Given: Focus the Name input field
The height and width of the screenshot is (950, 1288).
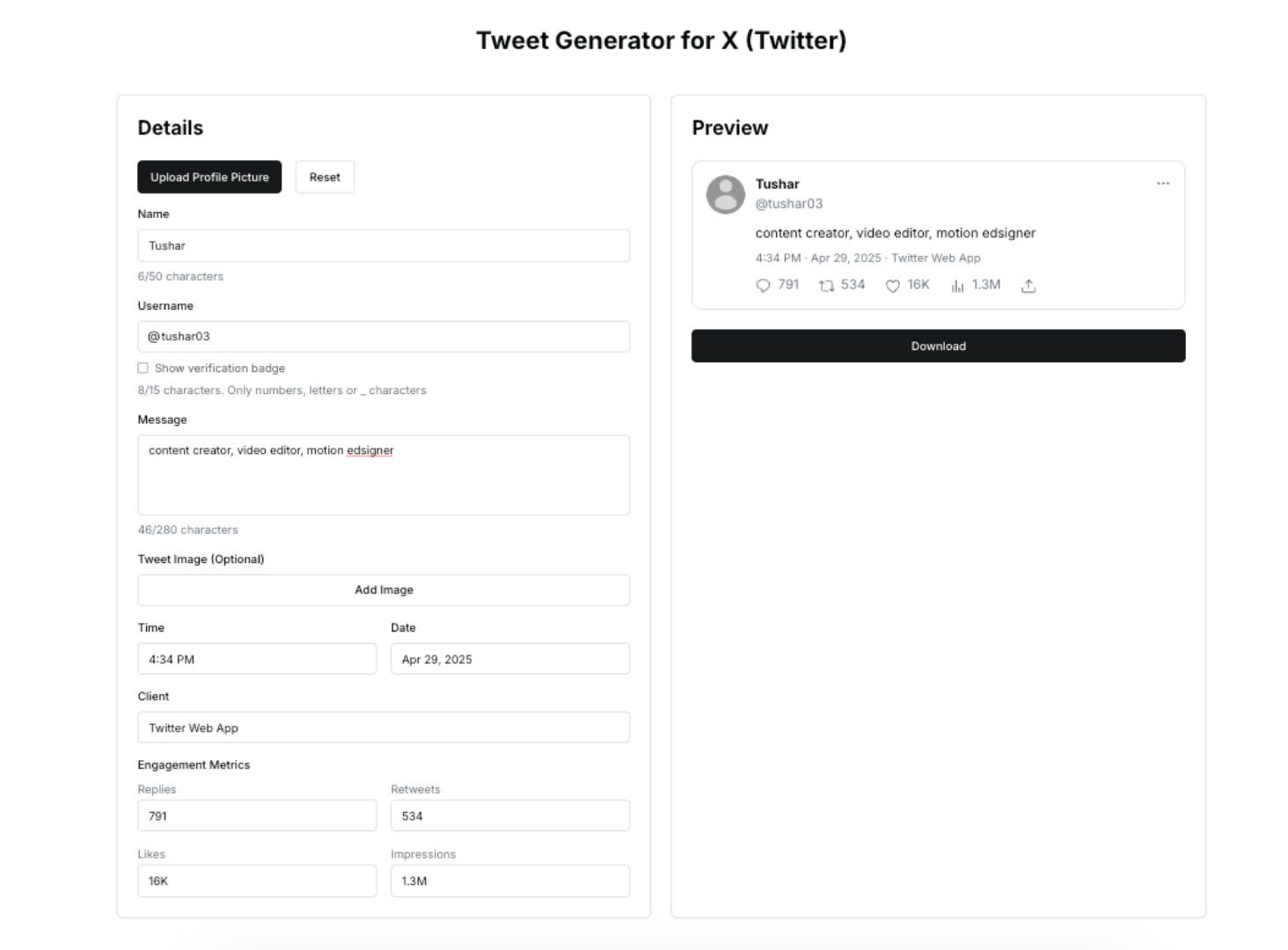Looking at the screenshot, I should coord(384,245).
